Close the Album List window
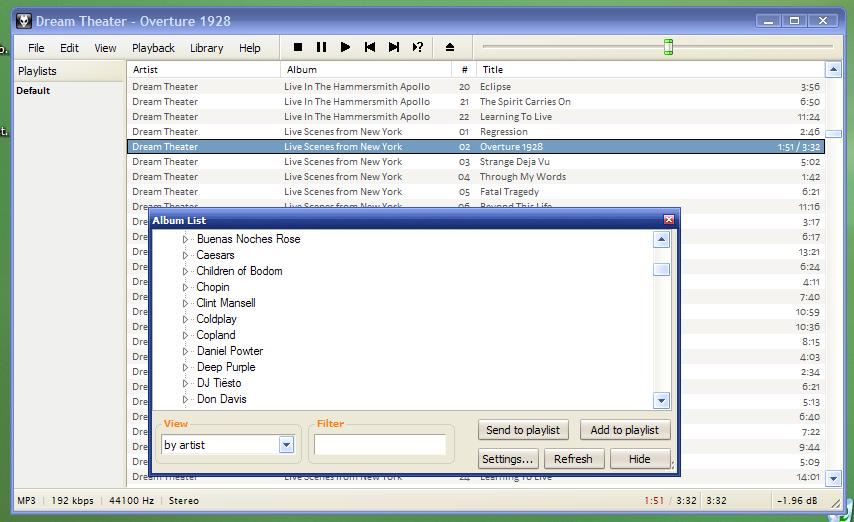Screen dimensions: 854x522 coord(669,220)
